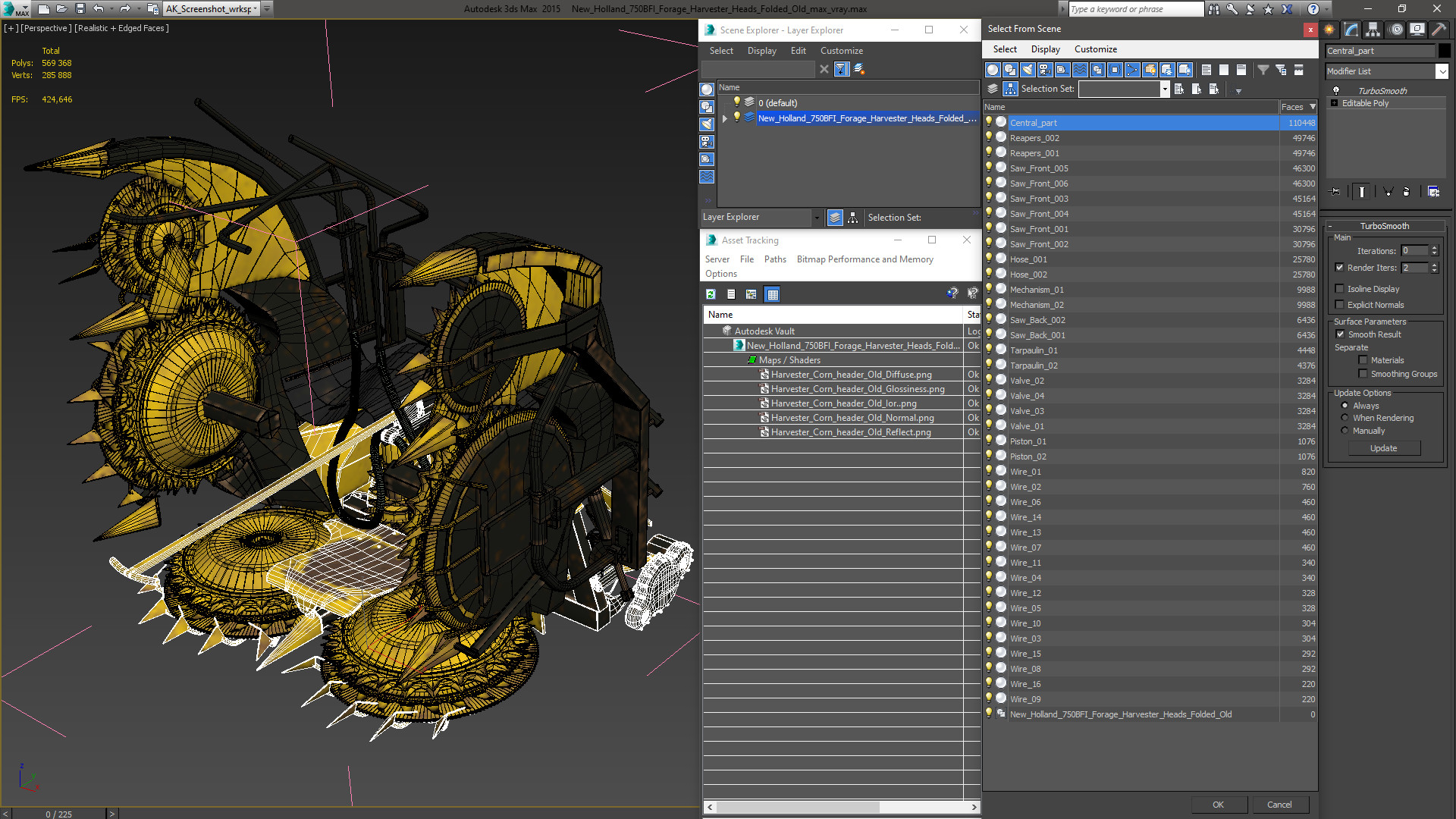Expand New_Holland layer in Scene Explorer
The height and width of the screenshot is (819, 1456).
point(725,118)
